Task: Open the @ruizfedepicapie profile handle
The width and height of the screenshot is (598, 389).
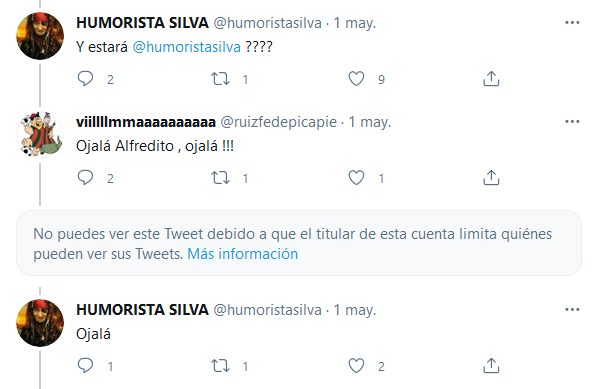Action: coord(279,122)
